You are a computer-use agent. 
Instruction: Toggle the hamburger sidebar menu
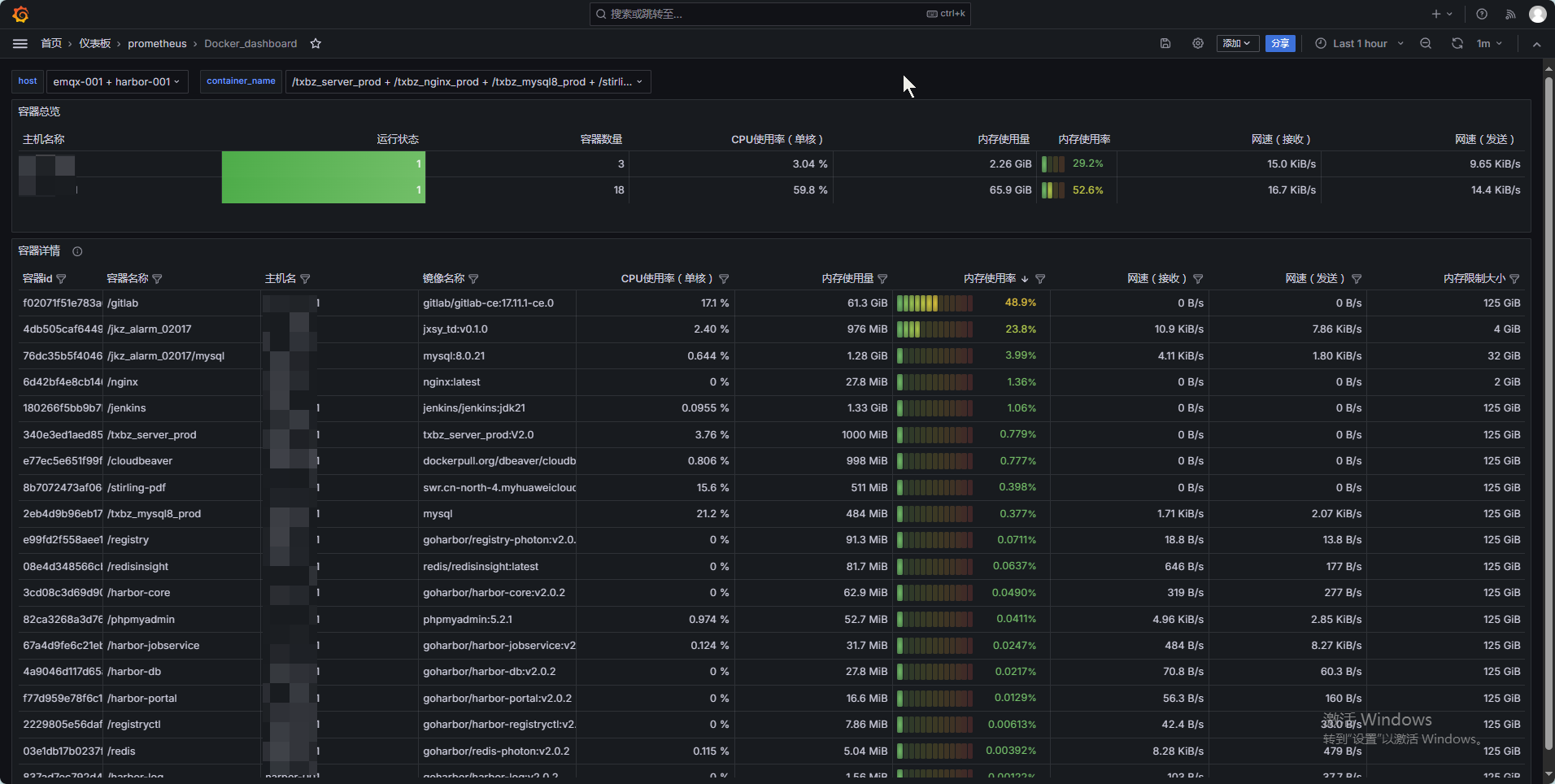(x=20, y=44)
